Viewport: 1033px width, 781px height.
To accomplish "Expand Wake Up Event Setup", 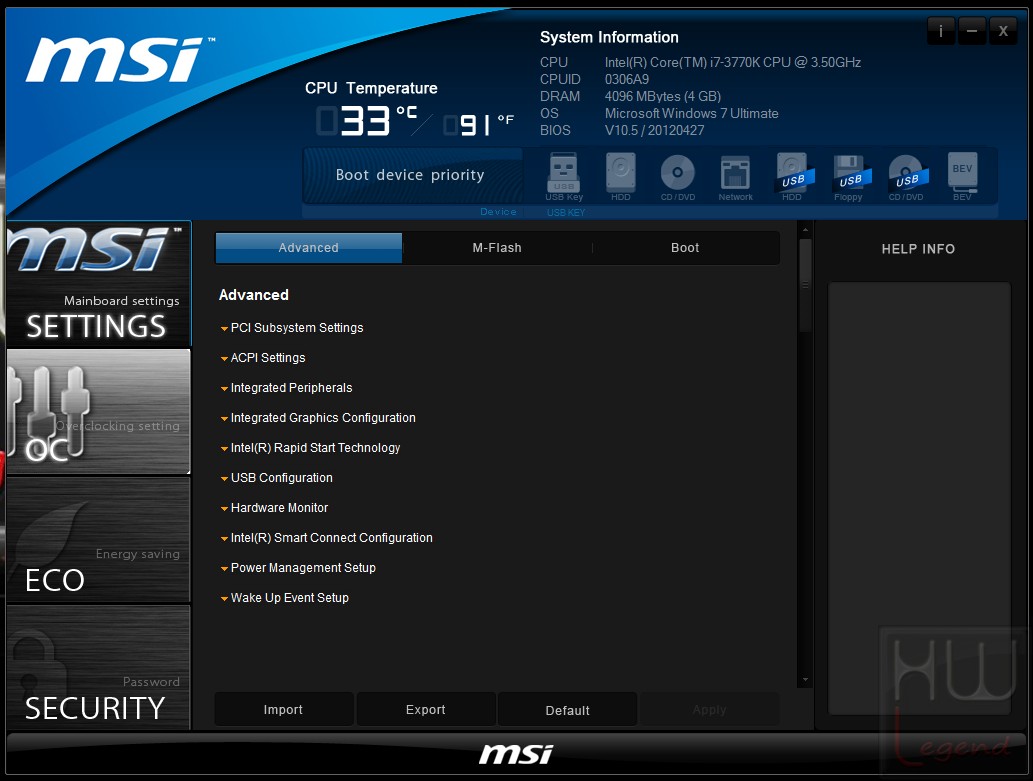I will pos(285,598).
